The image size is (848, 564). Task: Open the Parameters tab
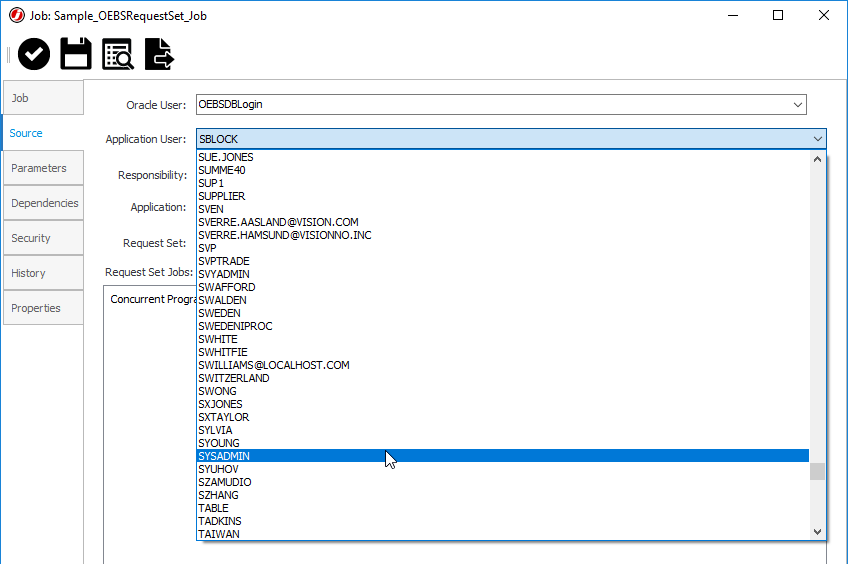point(43,168)
